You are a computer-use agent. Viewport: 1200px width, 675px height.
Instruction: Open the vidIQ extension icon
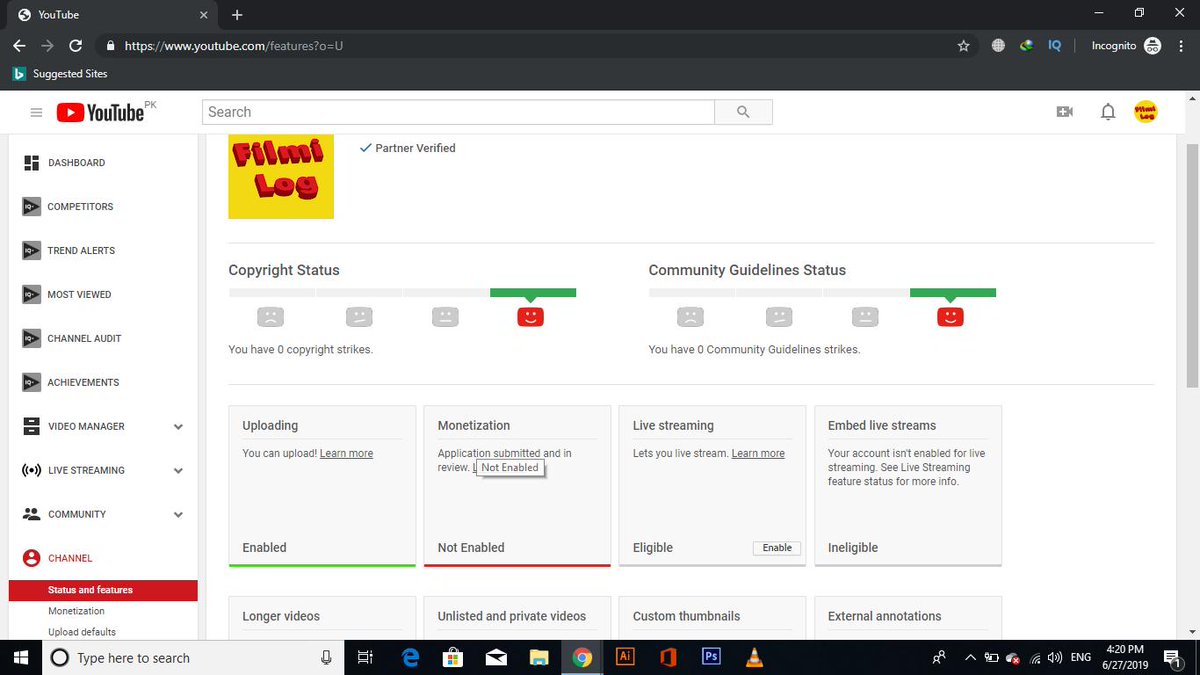[x=1054, y=46]
